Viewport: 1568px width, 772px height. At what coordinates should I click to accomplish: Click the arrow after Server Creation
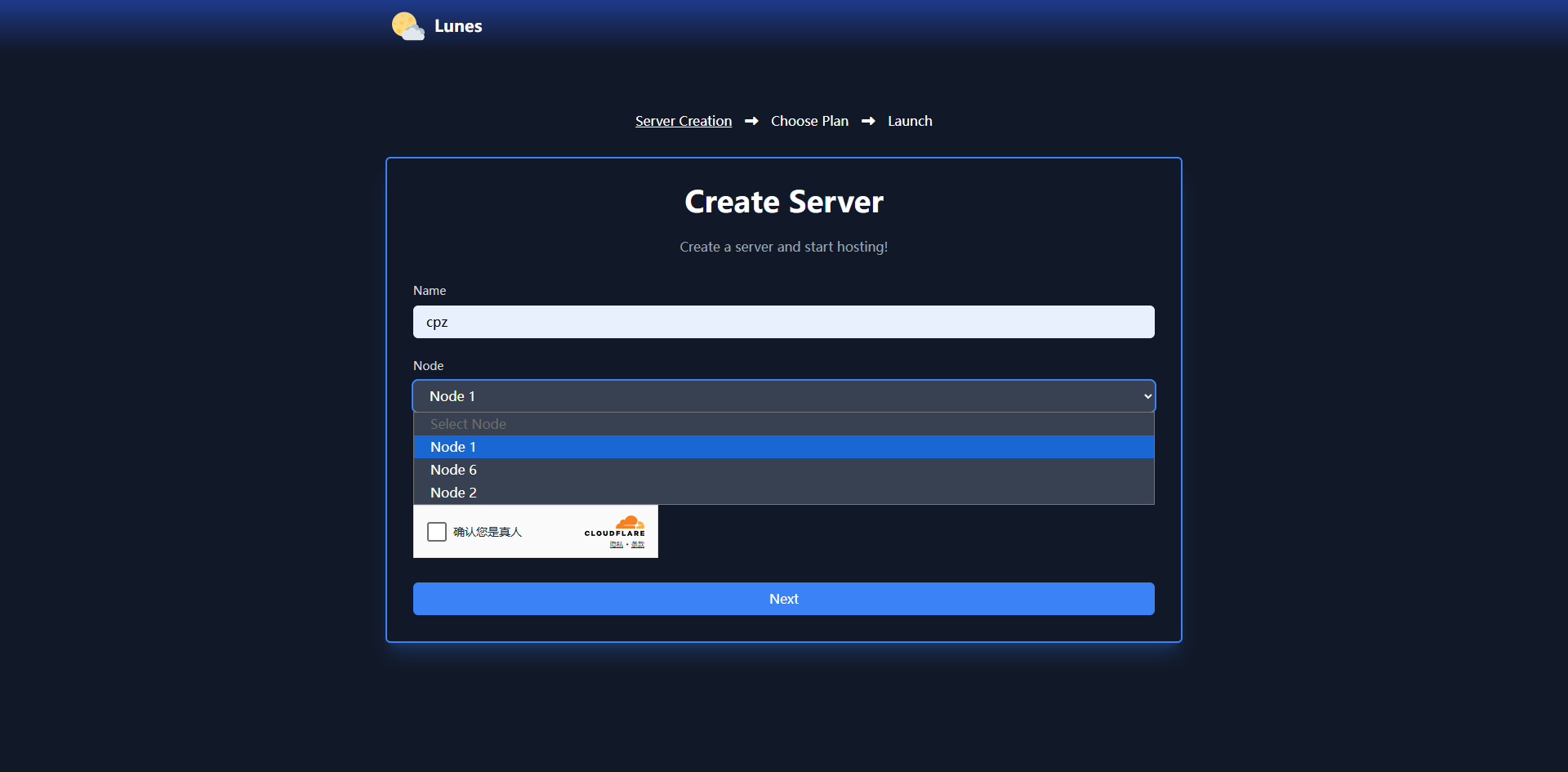pyautogui.click(x=751, y=121)
